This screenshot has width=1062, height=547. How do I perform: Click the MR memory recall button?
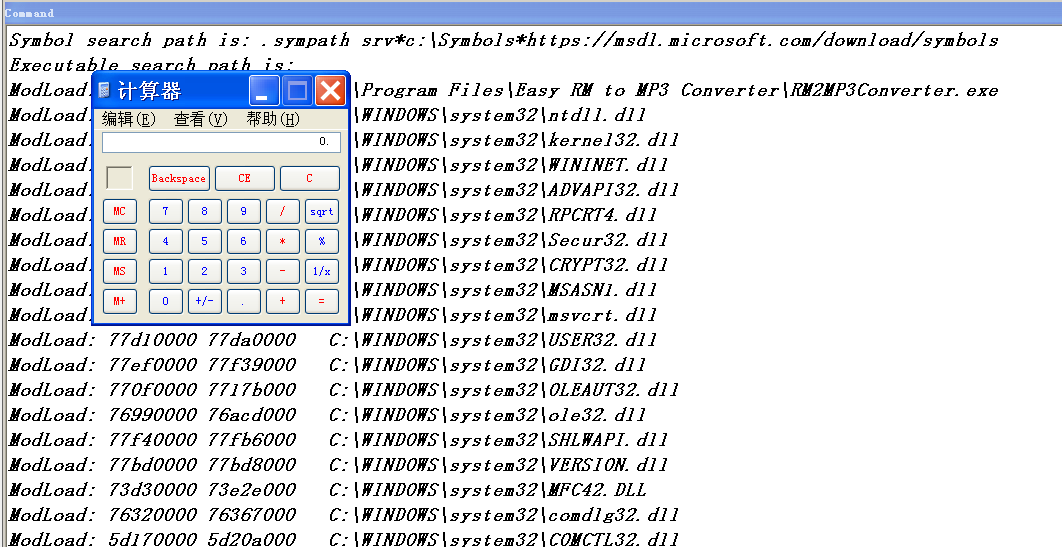120,241
